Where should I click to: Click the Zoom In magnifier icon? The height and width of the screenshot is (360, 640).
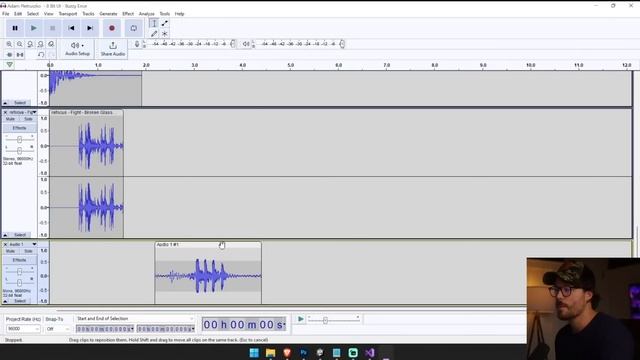click(9, 44)
